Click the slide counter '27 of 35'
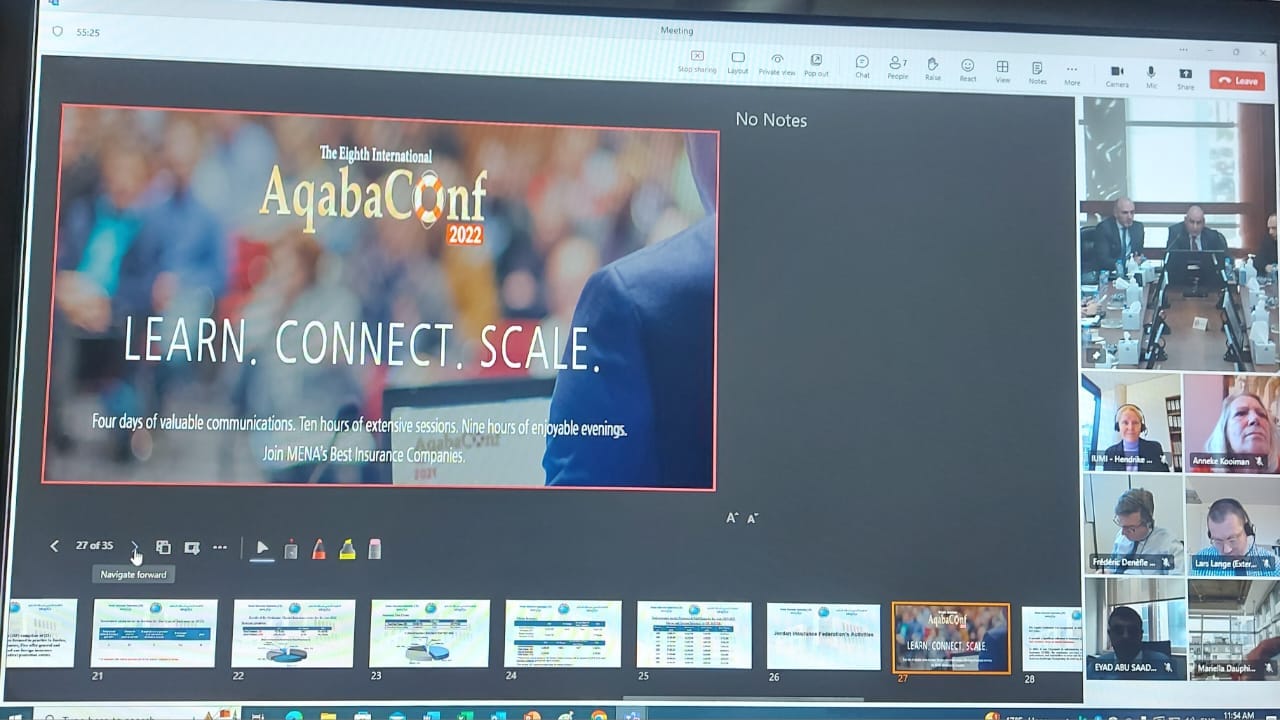 [94, 546]
